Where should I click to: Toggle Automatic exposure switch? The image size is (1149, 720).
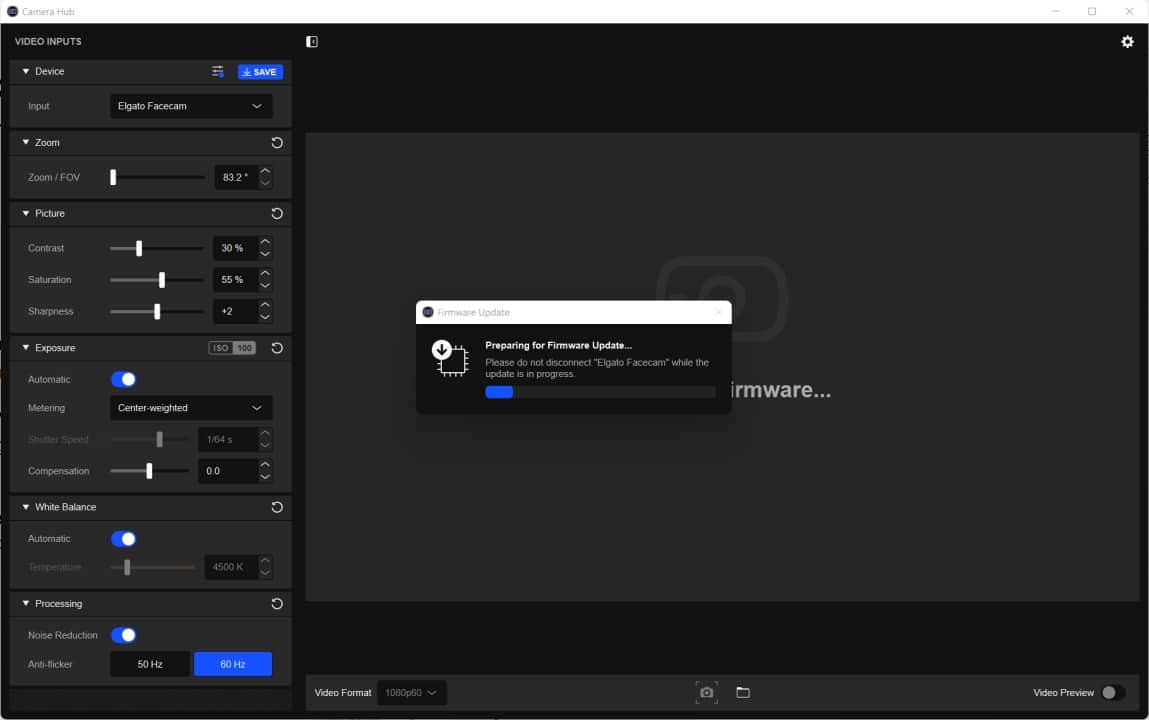coord(123,379)
